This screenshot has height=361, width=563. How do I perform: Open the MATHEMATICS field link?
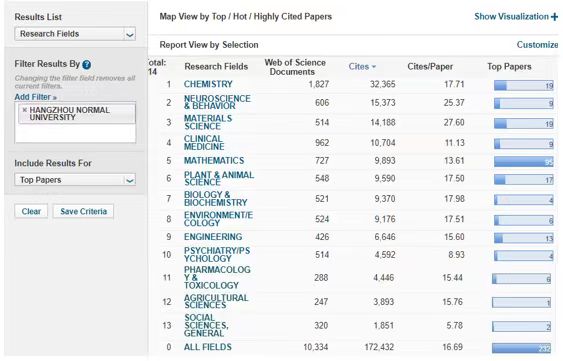pos(214,161)
